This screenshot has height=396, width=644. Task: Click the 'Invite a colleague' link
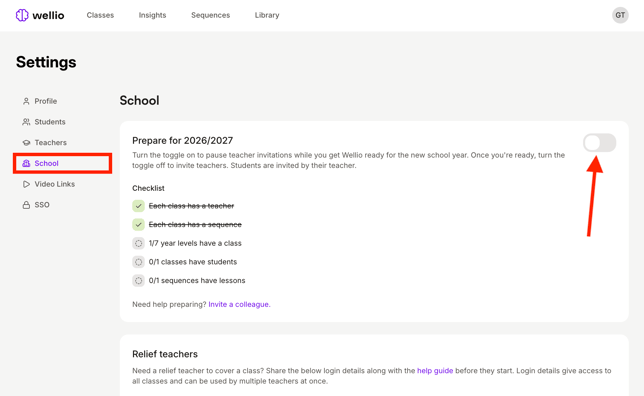[x=239, y=304]
